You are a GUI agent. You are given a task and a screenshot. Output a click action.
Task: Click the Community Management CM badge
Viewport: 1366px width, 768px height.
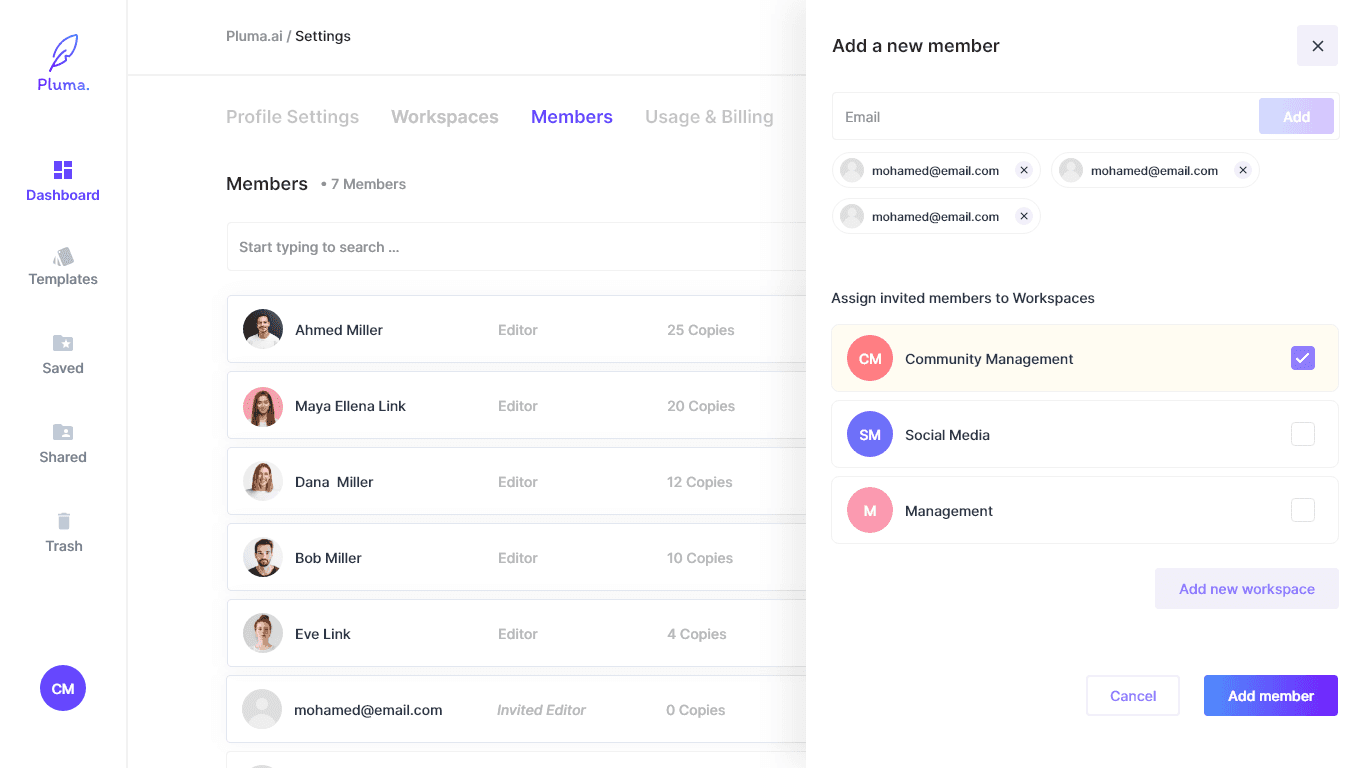tap(870, 358)
